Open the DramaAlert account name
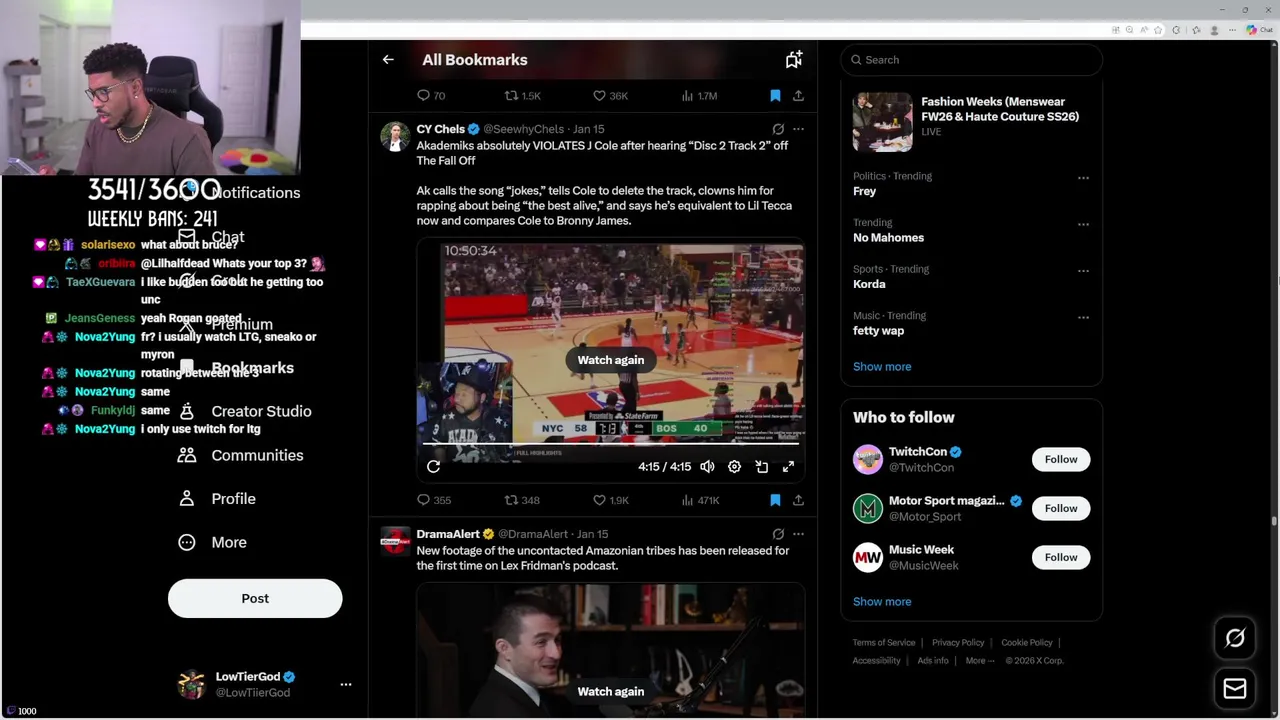Screen dimensions: 1280x720 point(448,534)
